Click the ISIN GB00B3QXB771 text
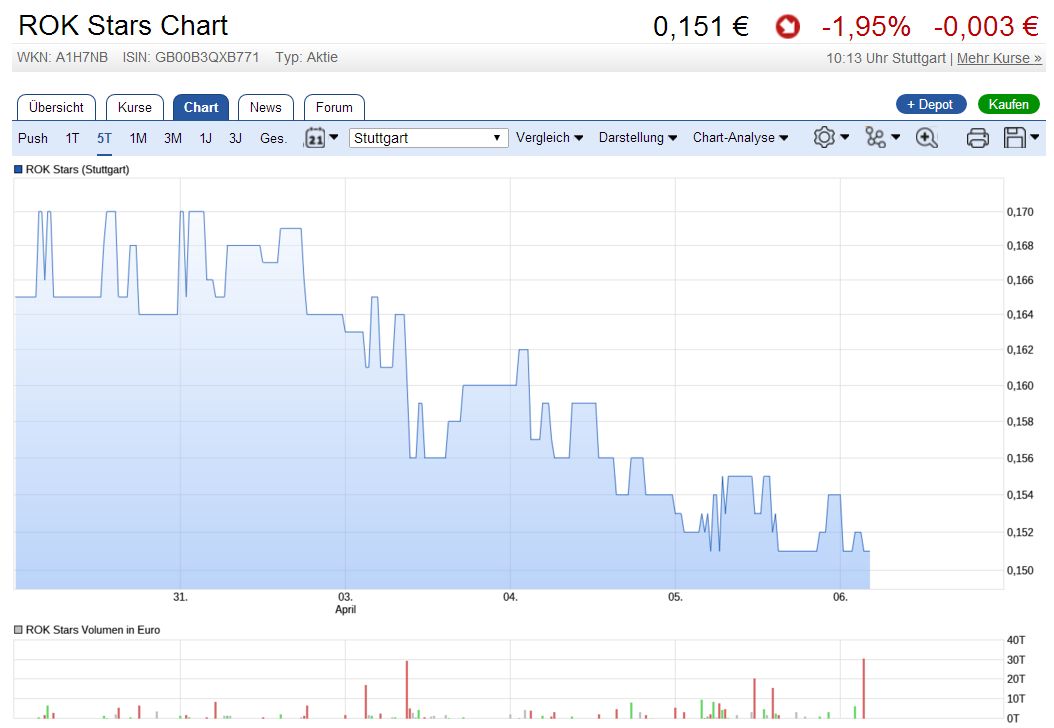 [191, 58]
